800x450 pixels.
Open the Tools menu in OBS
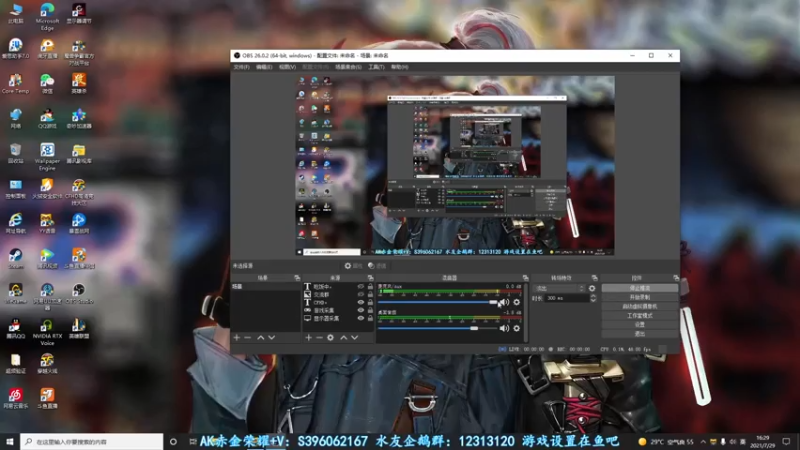[376, 67]
